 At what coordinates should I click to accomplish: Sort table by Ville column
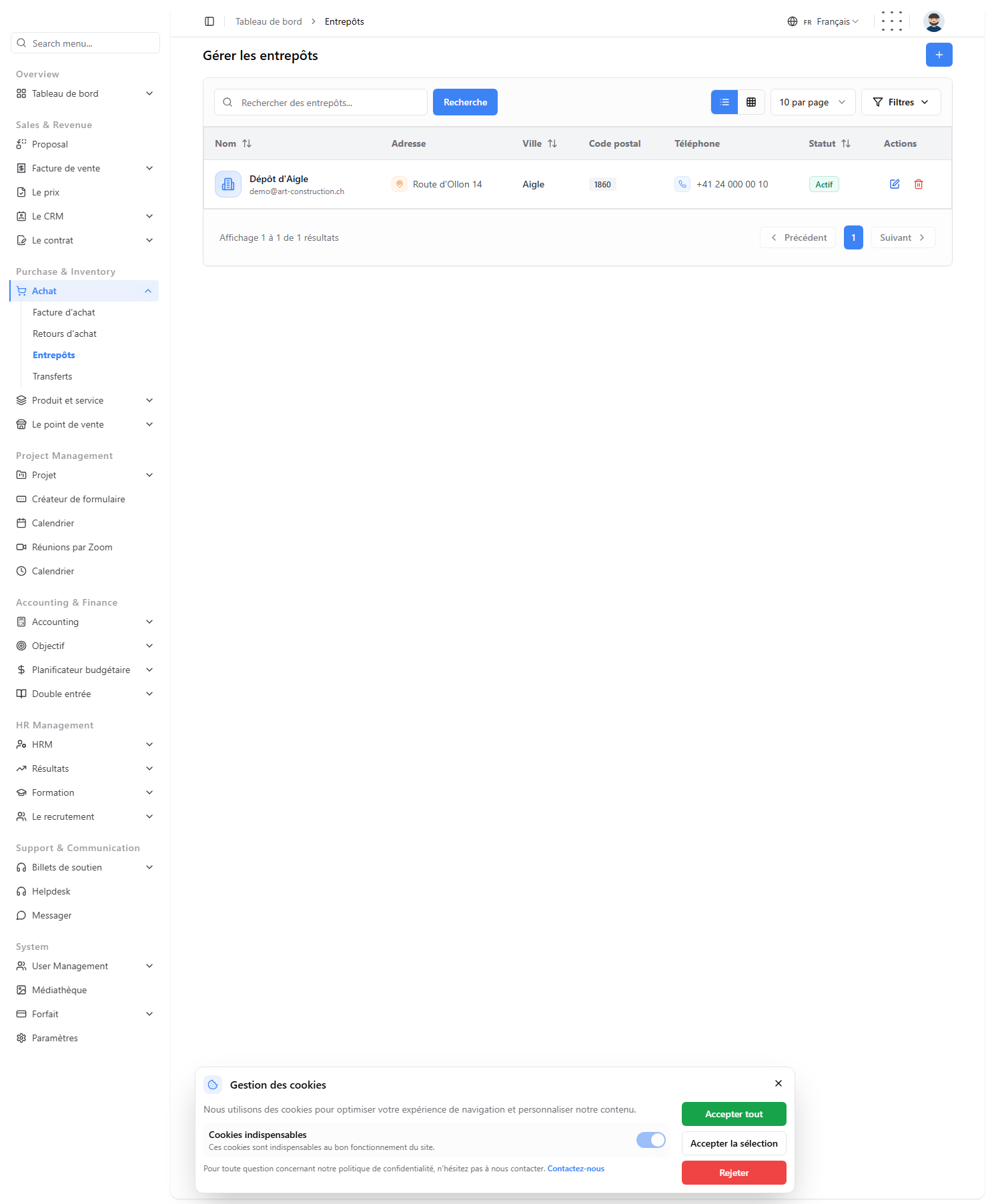point(540,143)
